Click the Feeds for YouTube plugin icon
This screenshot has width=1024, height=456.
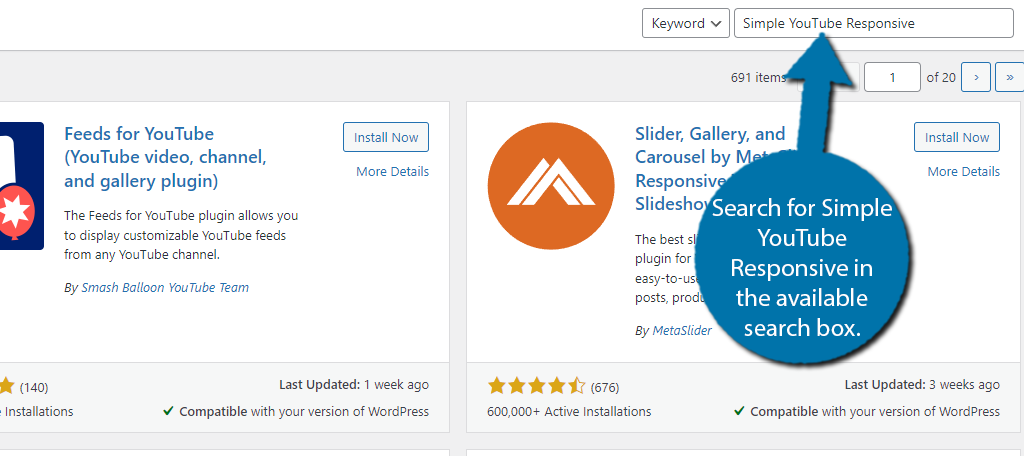pyautogui.click(x=22, y=186)
